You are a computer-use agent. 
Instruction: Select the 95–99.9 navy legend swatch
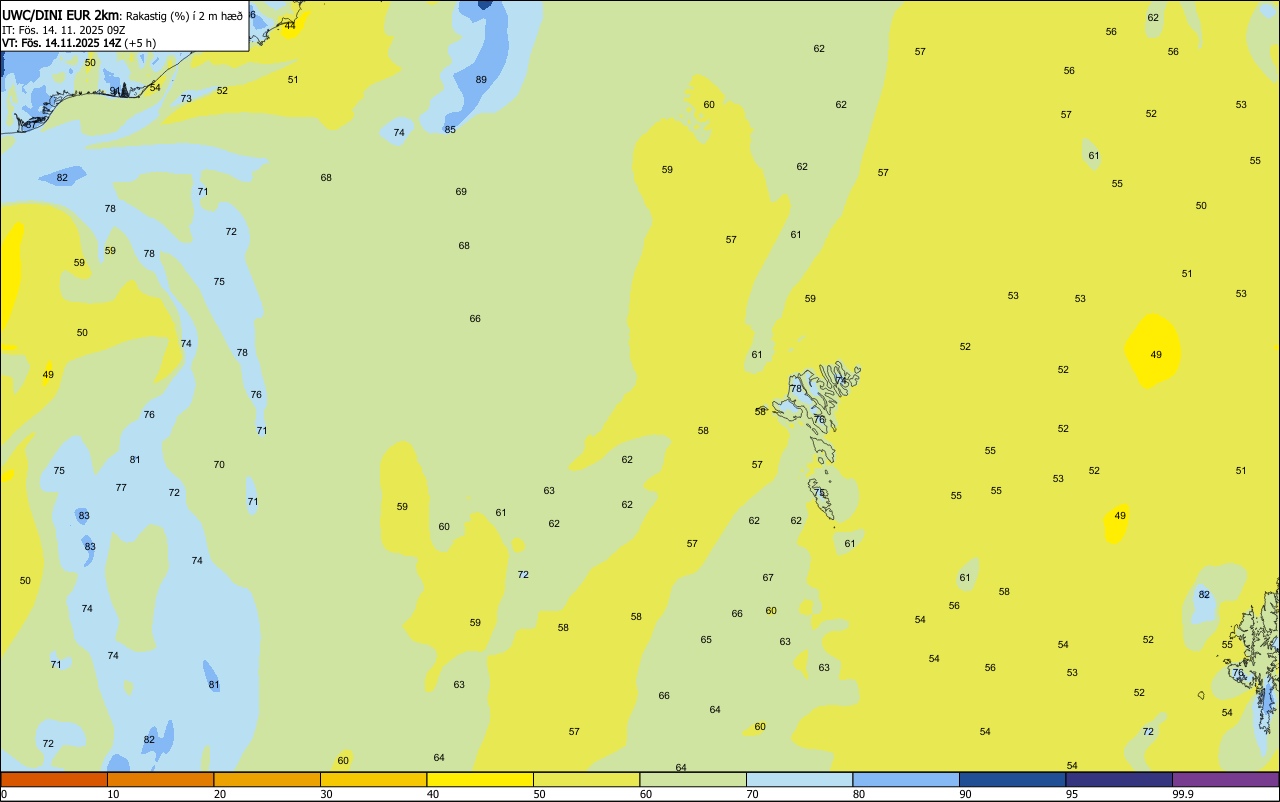tap(1119, 779)
